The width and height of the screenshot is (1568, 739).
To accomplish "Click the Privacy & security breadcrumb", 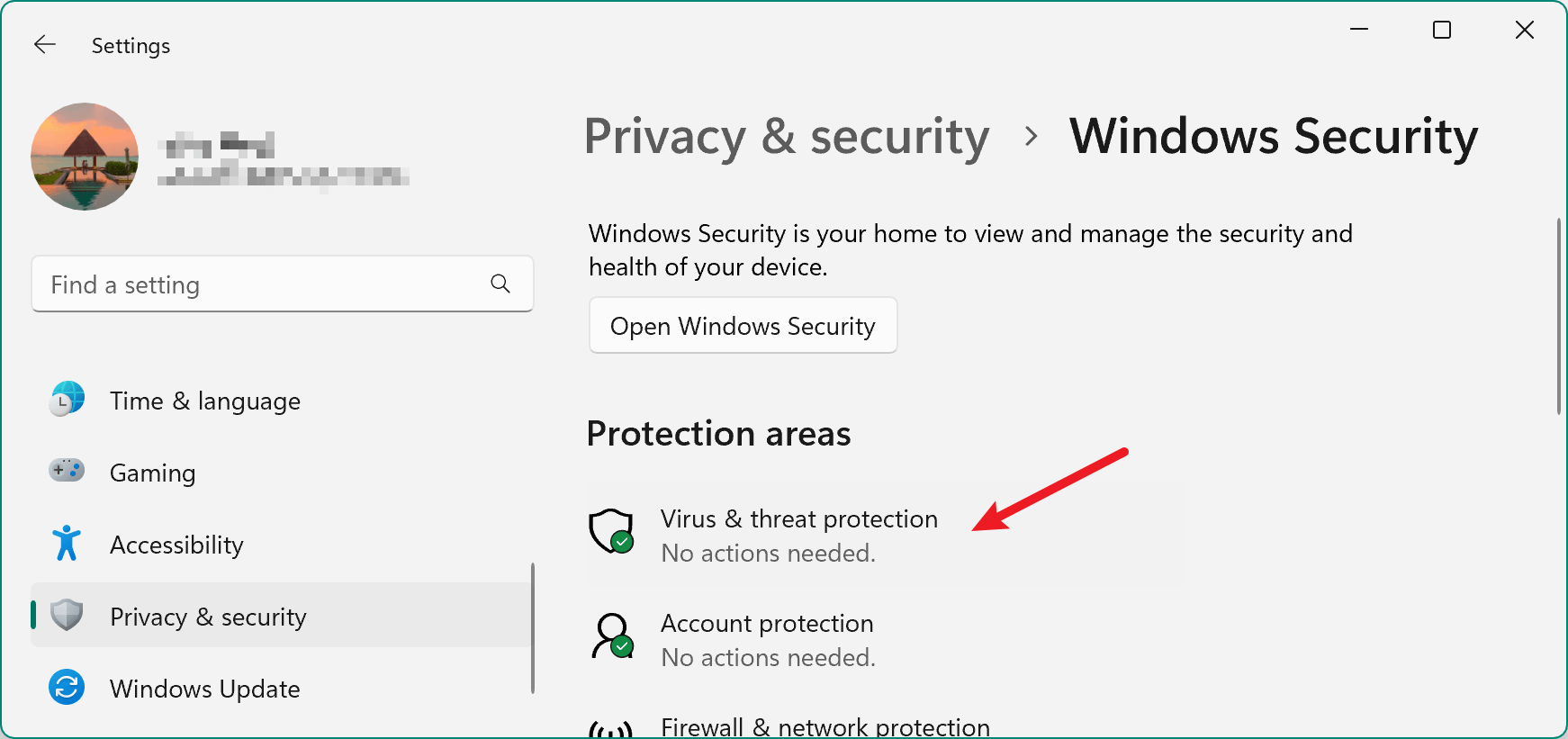I will [x=787, y=137].
